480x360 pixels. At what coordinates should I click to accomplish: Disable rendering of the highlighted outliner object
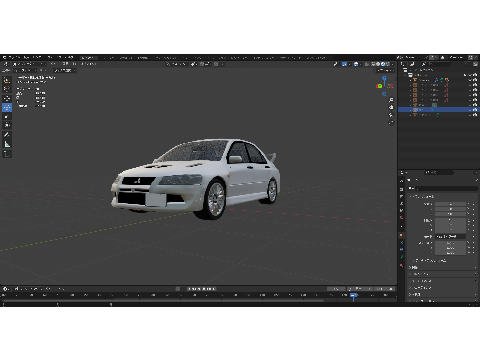(475, 110)
